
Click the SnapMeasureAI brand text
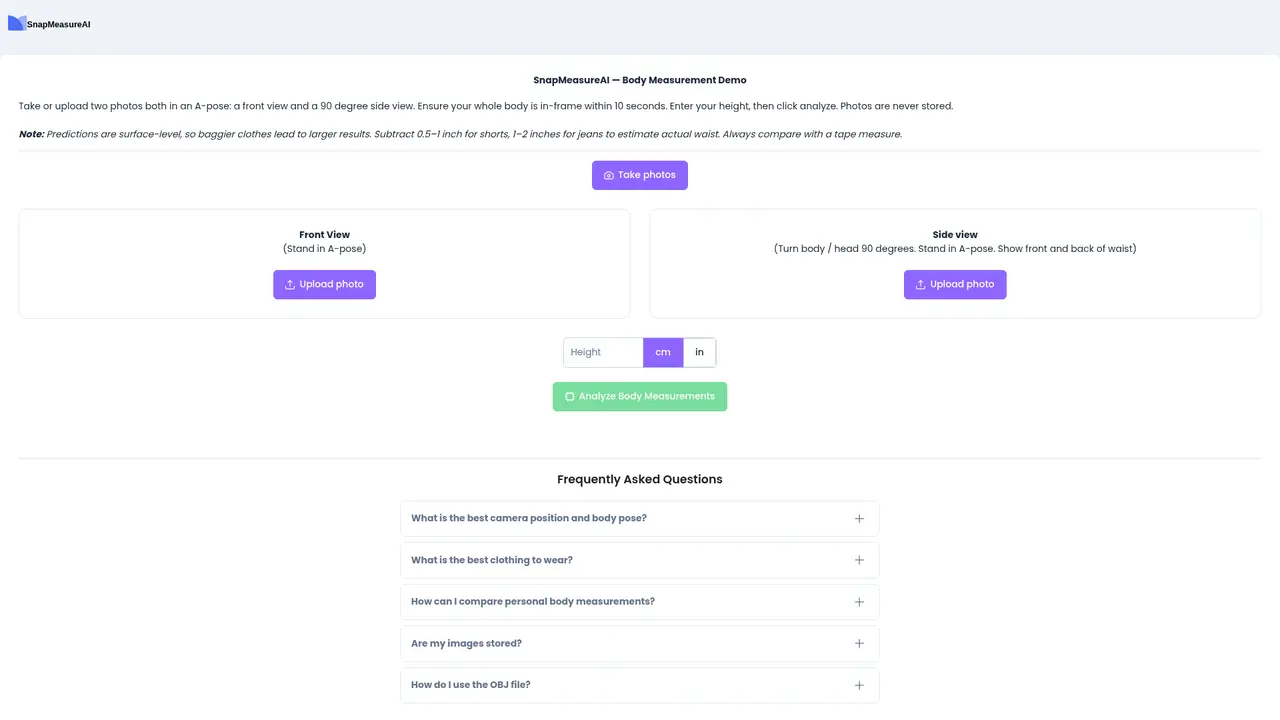click(59, 24)
